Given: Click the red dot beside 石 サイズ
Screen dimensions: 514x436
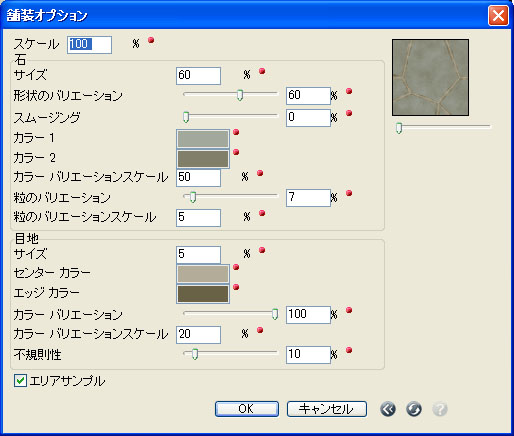Looking at the screenshot, I should click(x=262, y=71).
